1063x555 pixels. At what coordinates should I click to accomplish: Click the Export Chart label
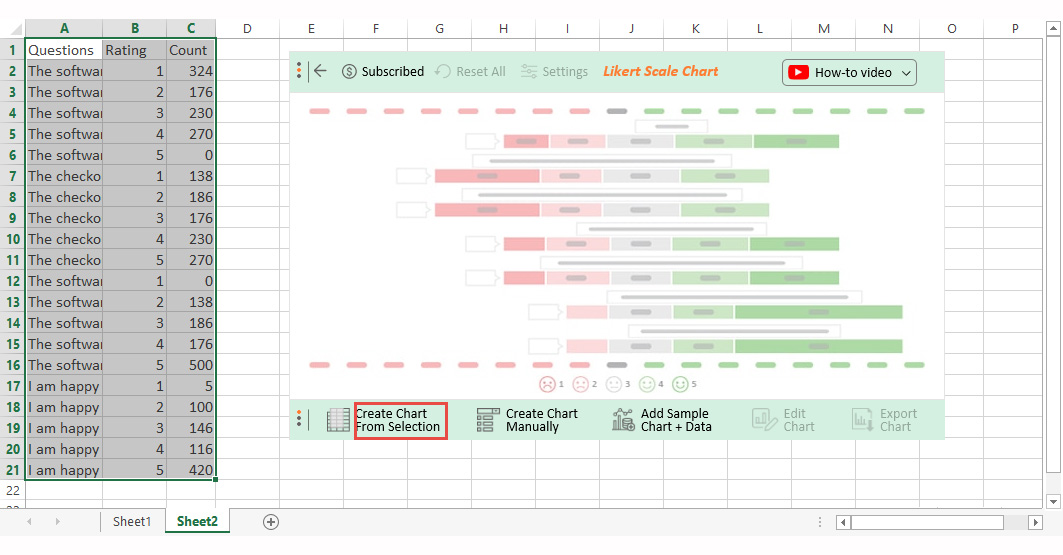[x=898, y=420]
